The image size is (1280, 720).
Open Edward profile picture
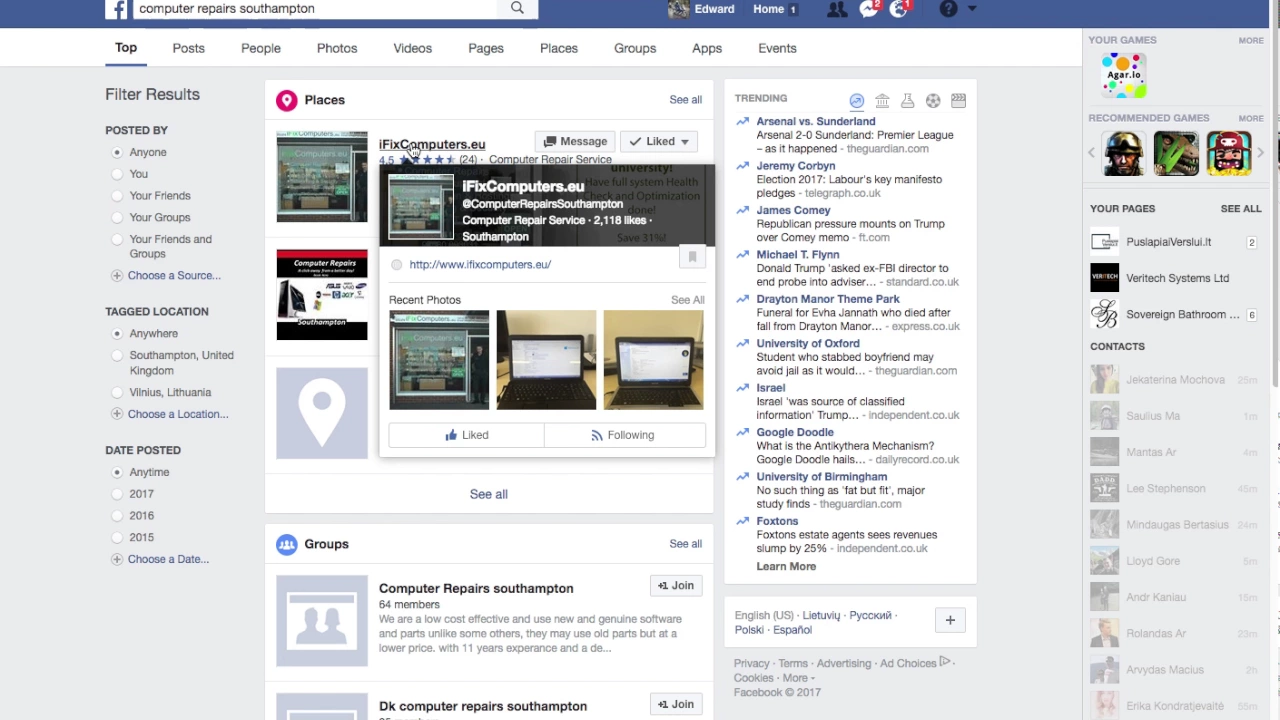pyautogui.click(x=678, y=9)
